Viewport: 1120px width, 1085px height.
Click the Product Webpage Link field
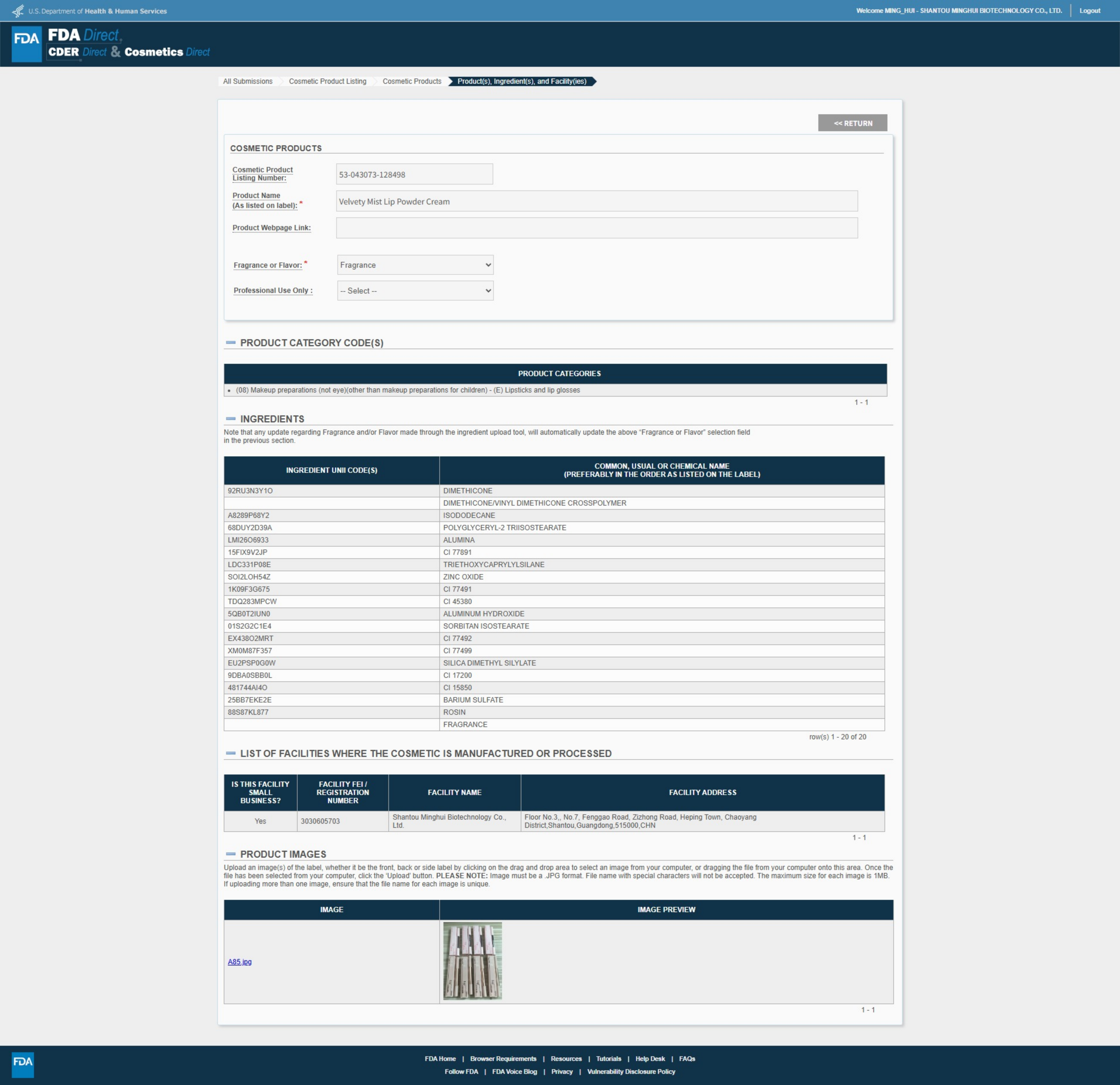[x=597, y=228]
